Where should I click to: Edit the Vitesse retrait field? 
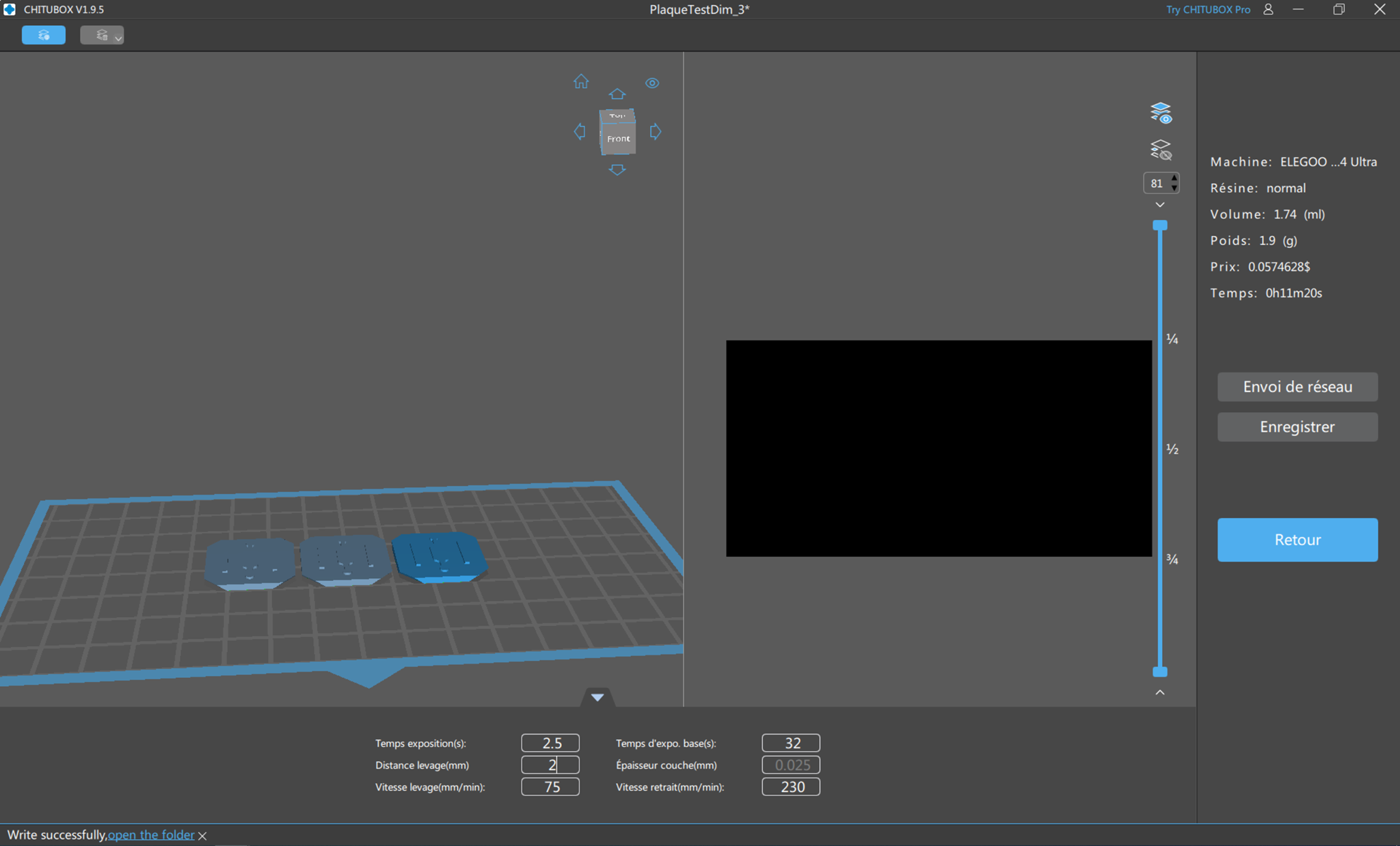(791, 787)
